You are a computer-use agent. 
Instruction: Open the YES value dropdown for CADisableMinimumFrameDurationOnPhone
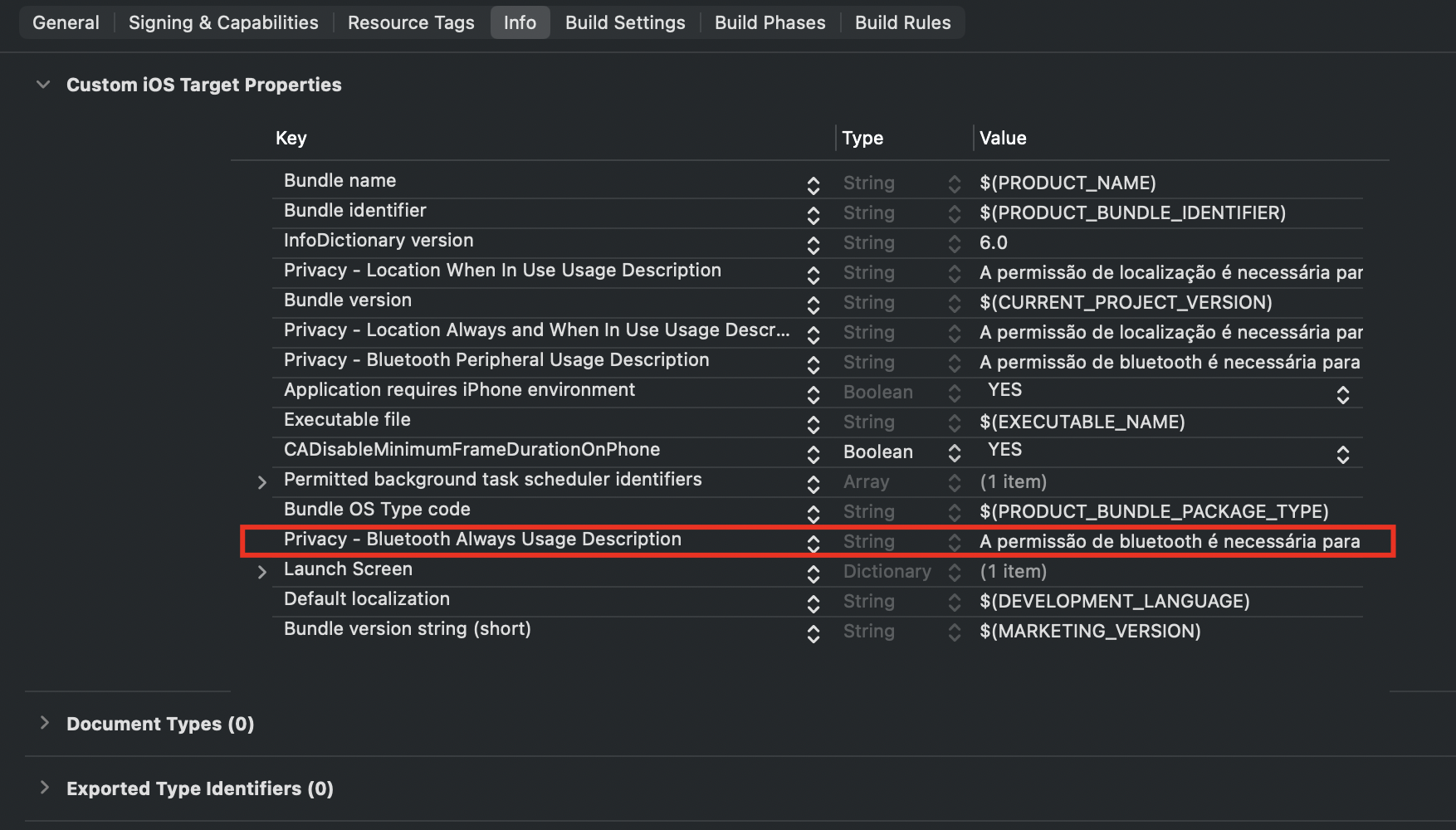[1343, 454]
